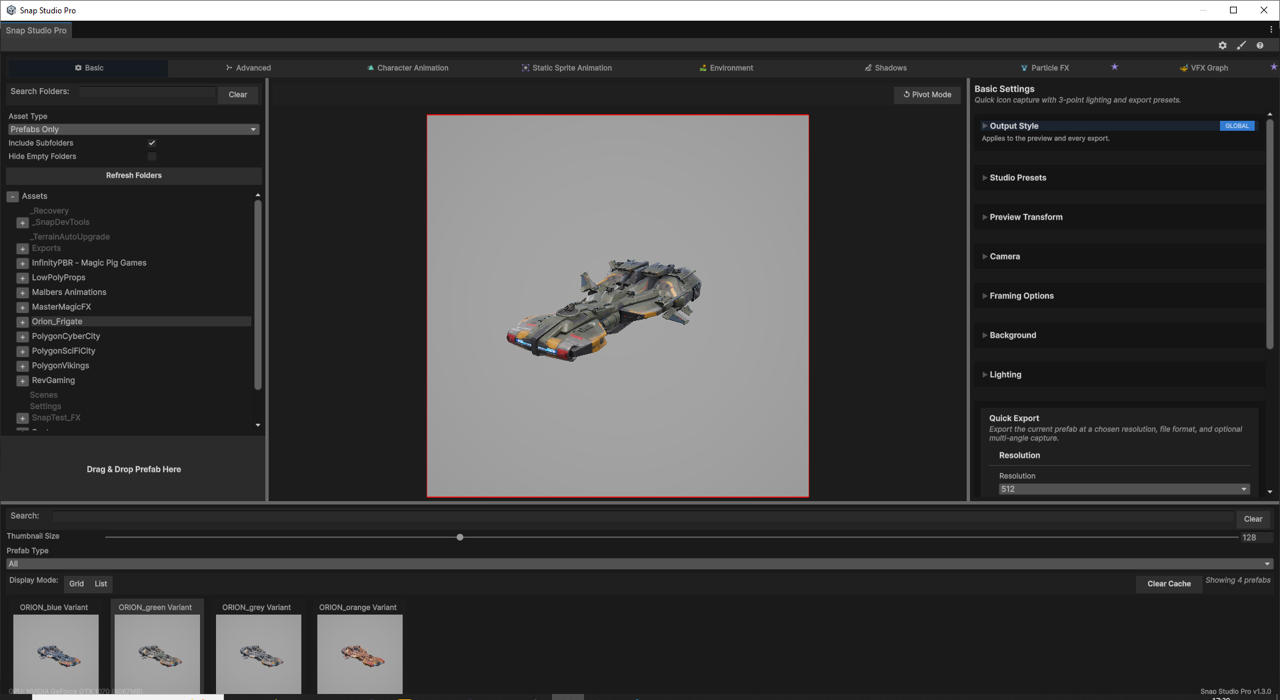Select Grid display mode
The width and height of the screenshot is (1280, 700).
click(x=76, y=584)
